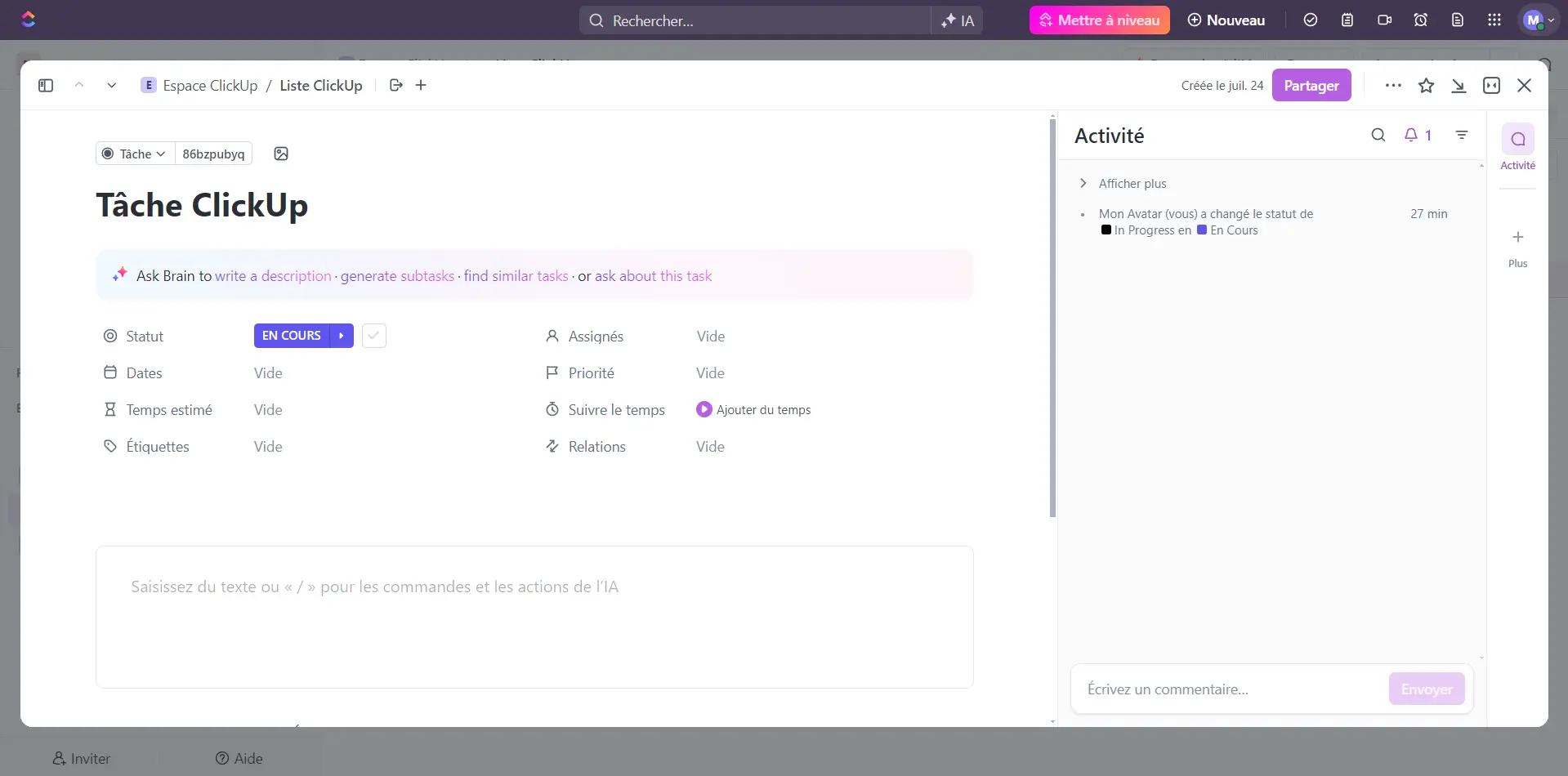Open the user avatar menu
The height and width of the screenshot is (776, 1568).
point(1539,20)
